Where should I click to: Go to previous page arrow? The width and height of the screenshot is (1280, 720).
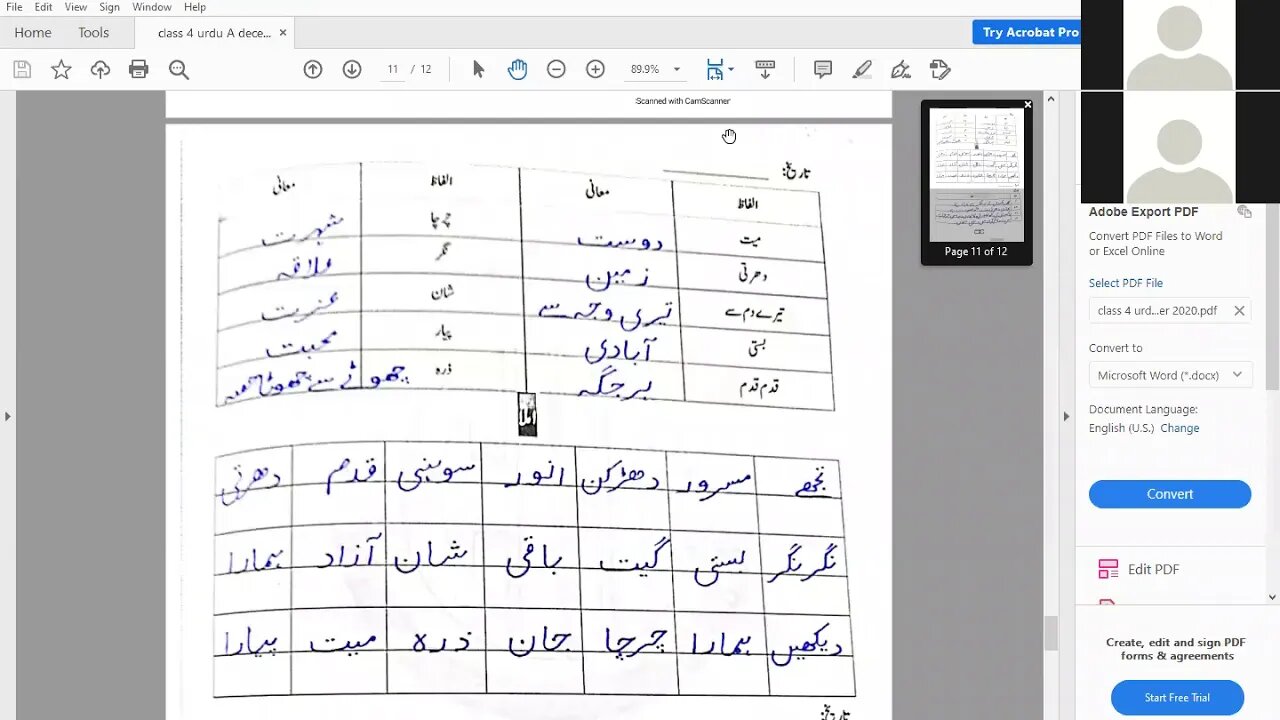click(x=313, y=69)
